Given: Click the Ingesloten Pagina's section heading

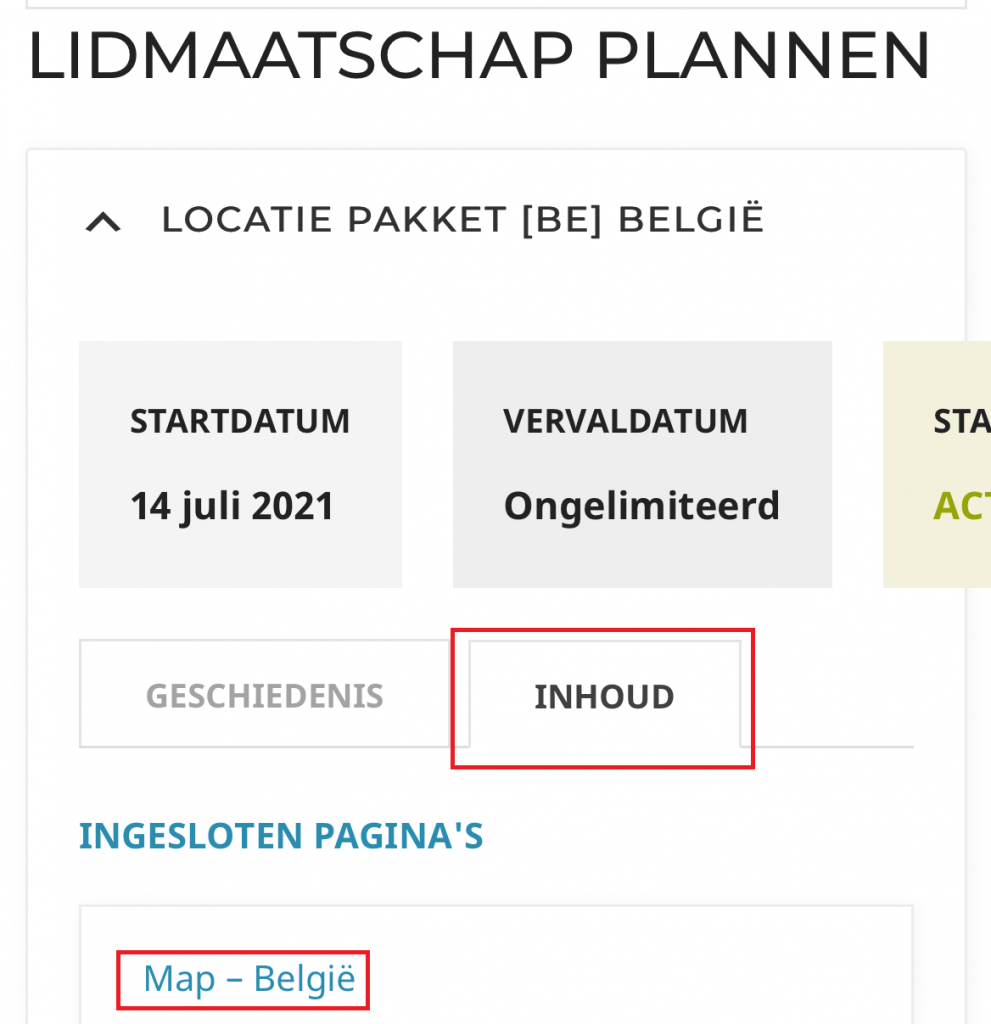Looking at the screenshot, I should click(281, 836).
